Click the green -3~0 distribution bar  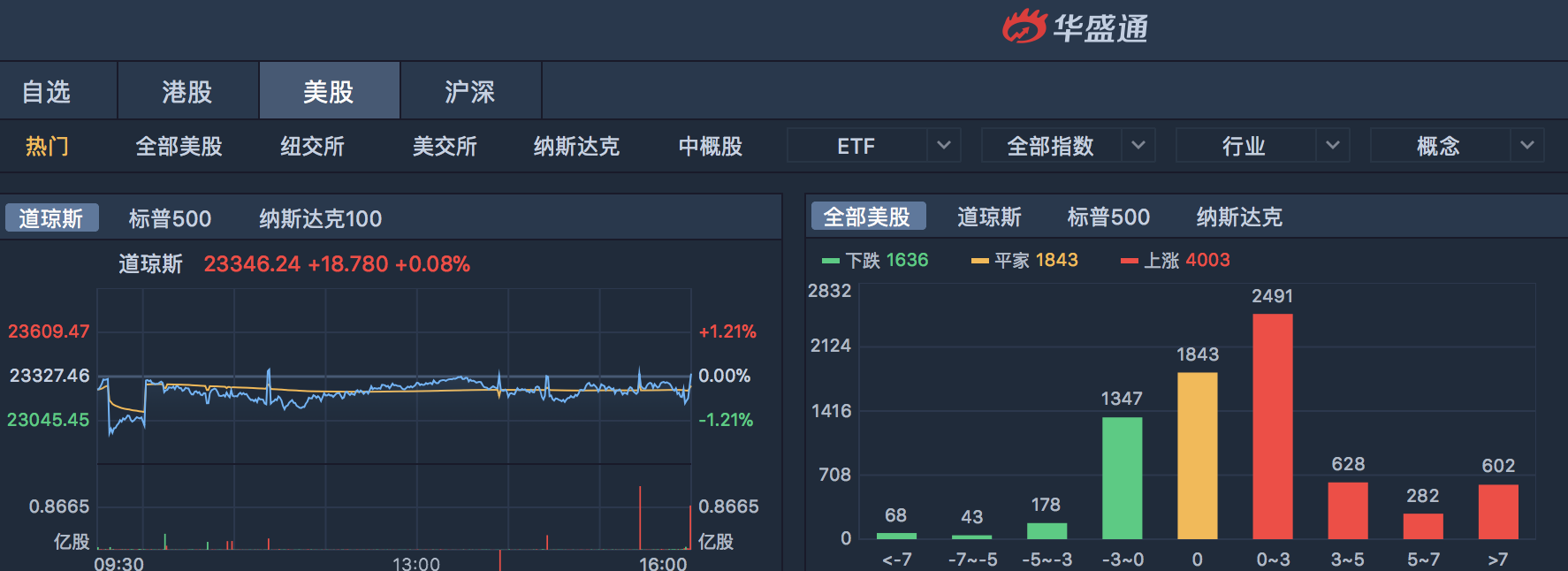point(1122,477)
